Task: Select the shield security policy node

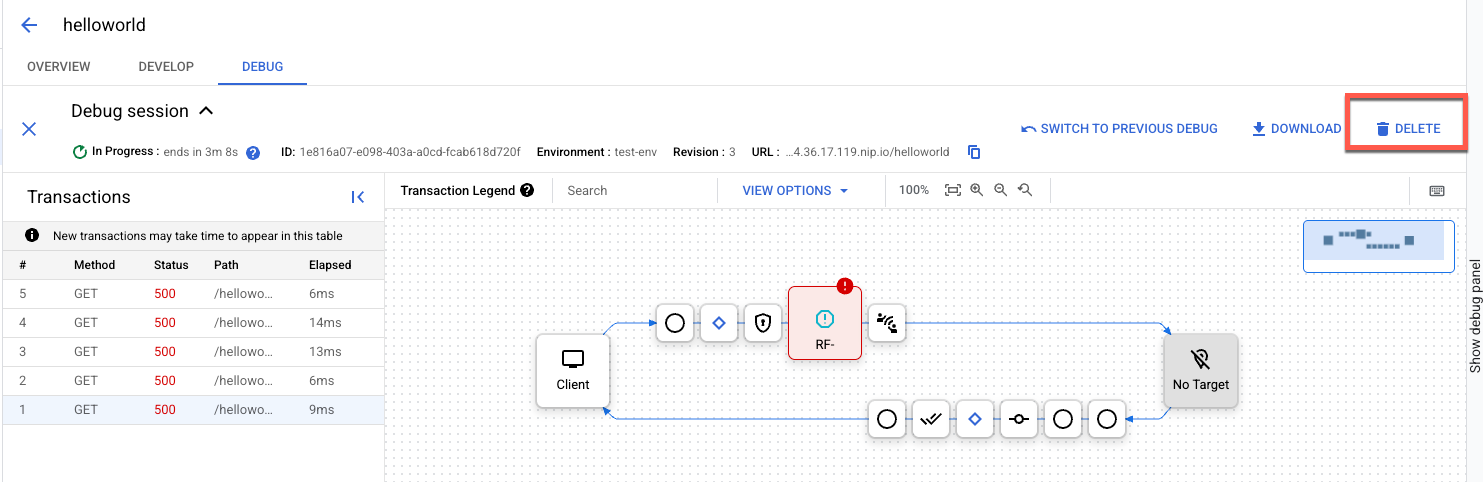Action: click(x=763, y=323)
